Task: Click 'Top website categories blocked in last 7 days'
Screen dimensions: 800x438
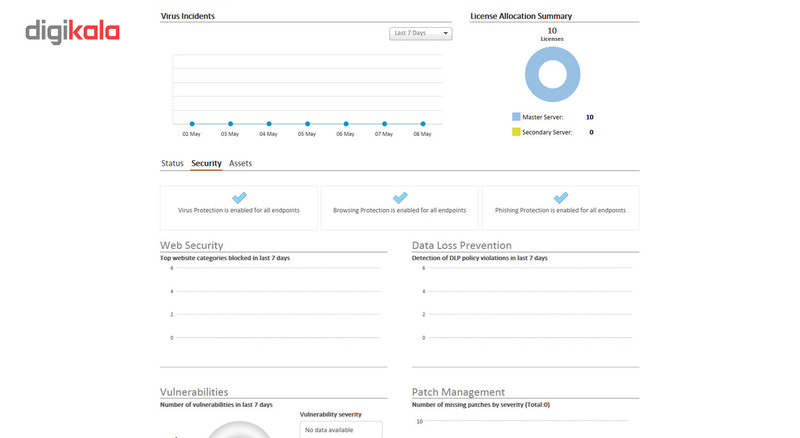Action: (x=225, y=258)
